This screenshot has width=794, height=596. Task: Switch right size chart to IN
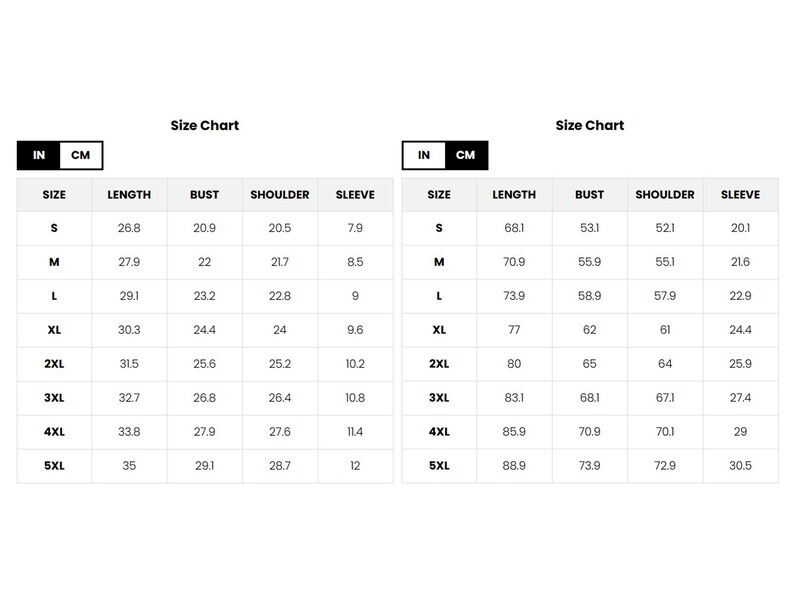[x=424, y=155]
